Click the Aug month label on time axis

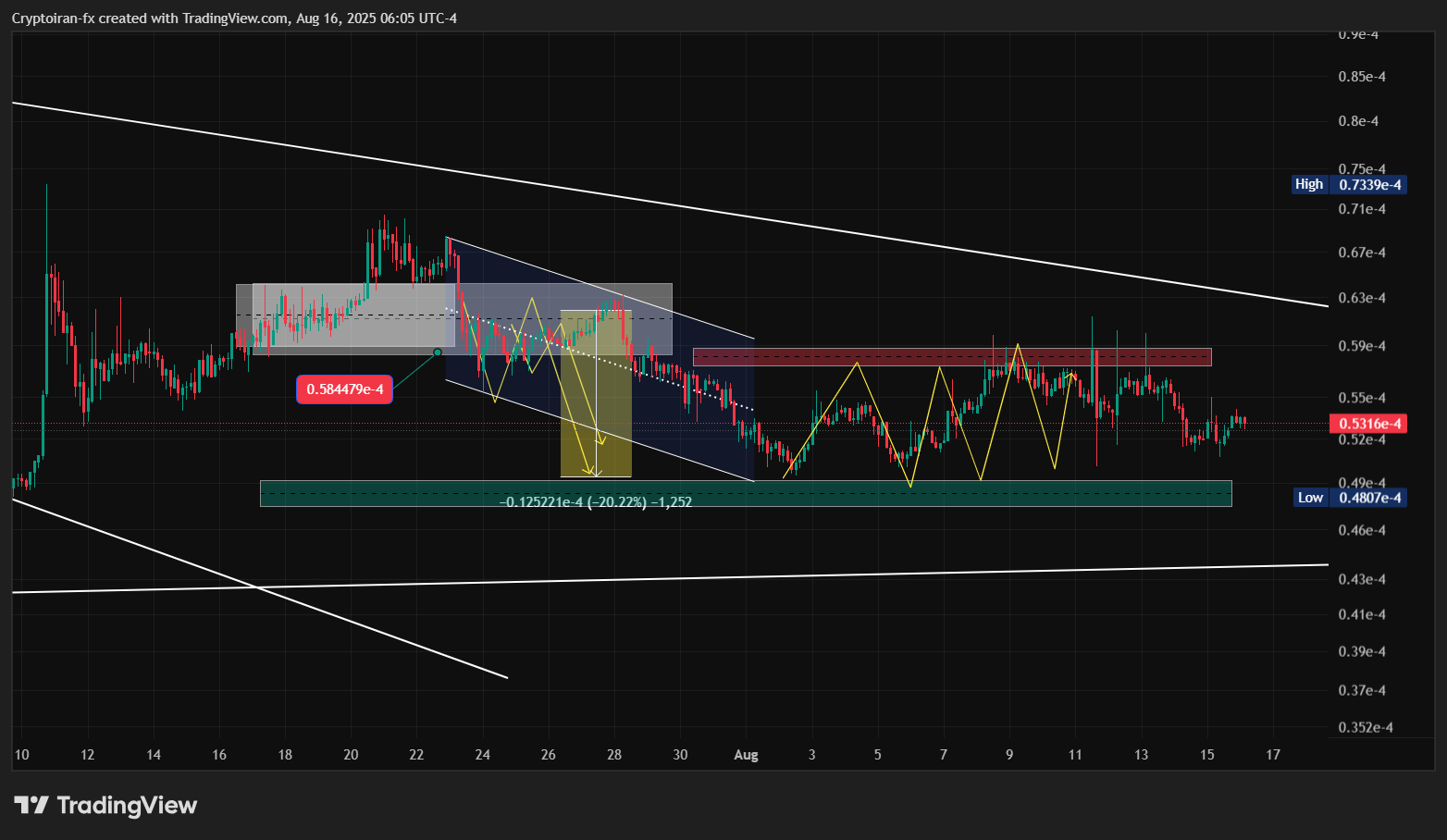click(x=746, y=755)
